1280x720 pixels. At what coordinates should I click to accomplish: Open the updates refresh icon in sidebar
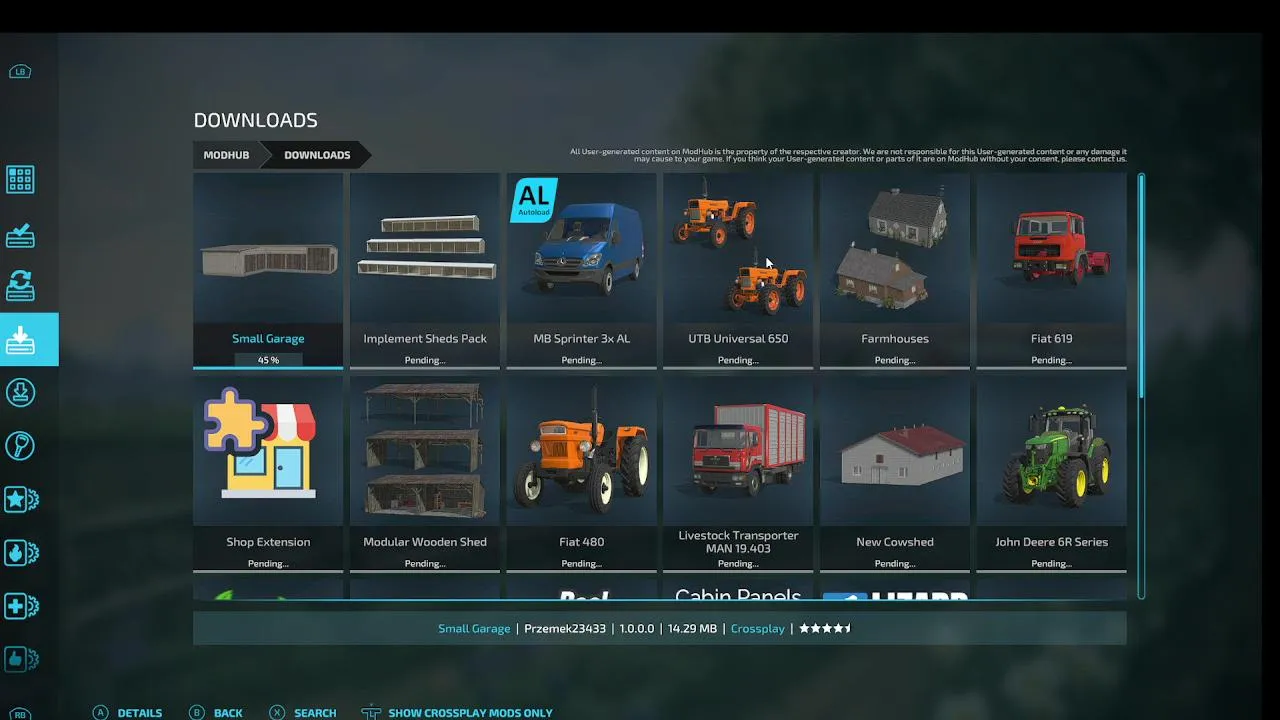click(20, 286)
